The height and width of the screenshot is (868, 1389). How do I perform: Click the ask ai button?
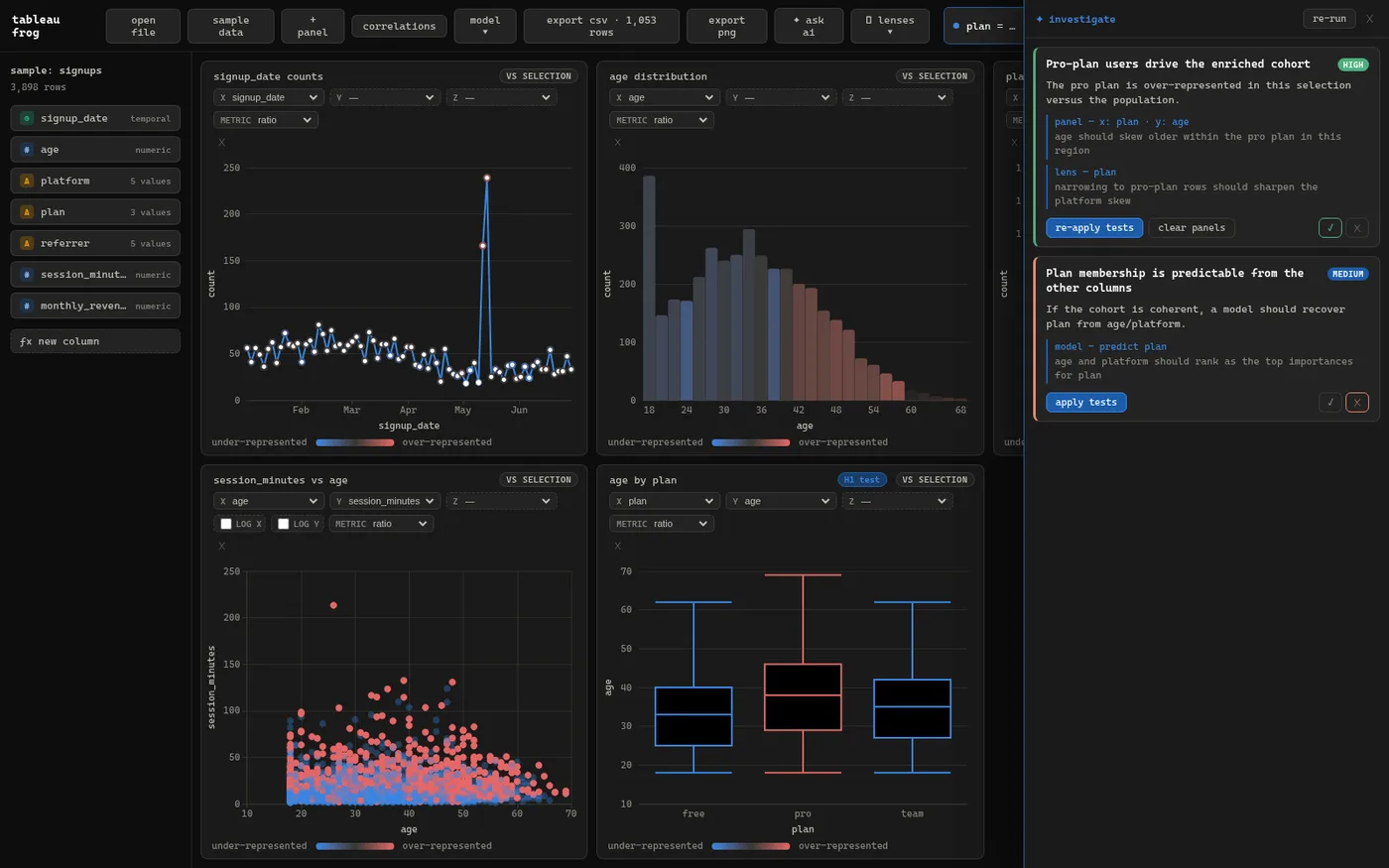809,26
